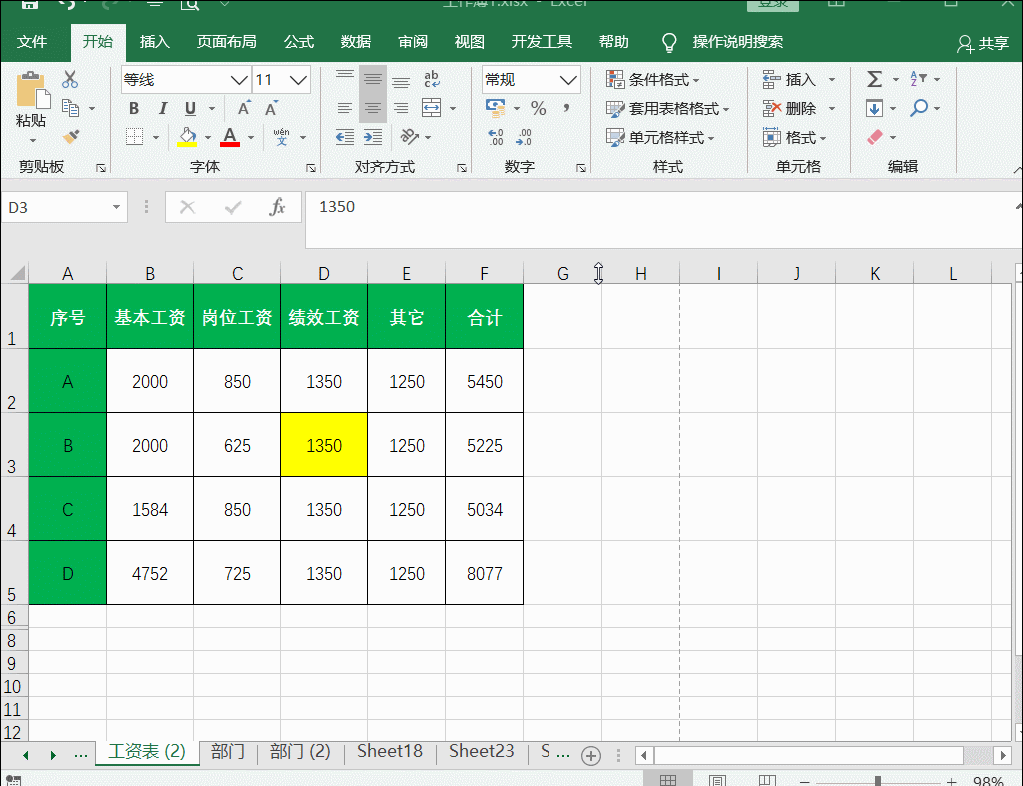Open Find and Select magnifier

pos(919,108)
